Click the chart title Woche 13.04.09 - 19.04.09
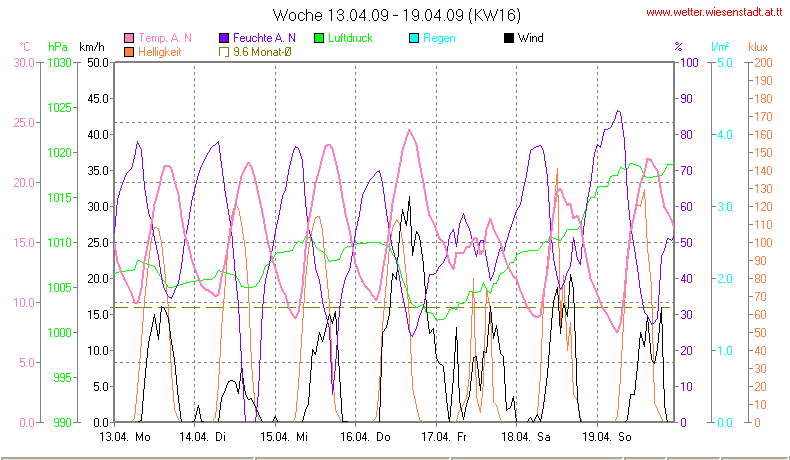The width and height of the screenshot is (790, 460). click(x=397, y=15)
